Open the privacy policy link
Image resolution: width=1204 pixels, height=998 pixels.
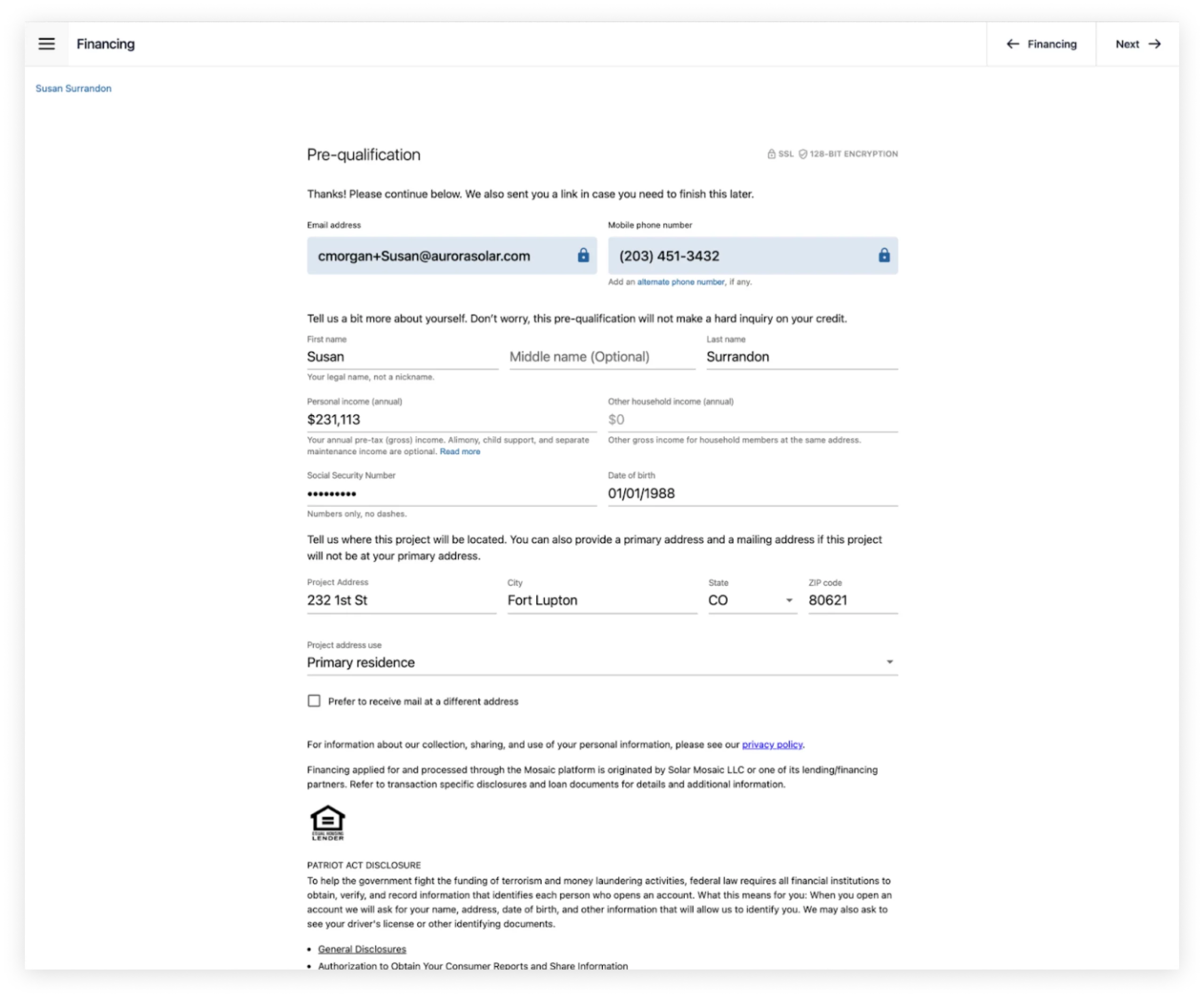(772, 744)
